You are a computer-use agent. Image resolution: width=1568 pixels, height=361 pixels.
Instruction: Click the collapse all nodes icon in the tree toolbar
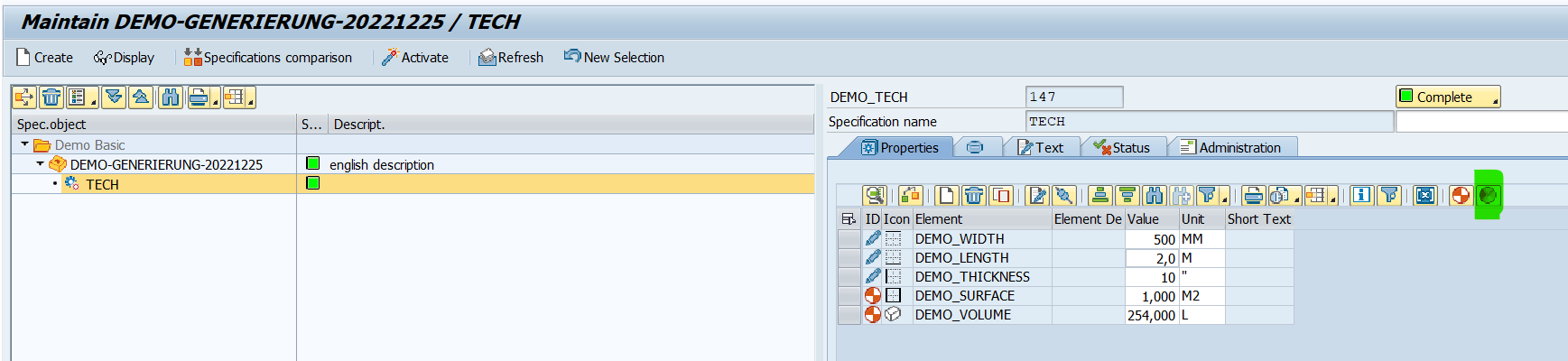[x=141, y=97]
